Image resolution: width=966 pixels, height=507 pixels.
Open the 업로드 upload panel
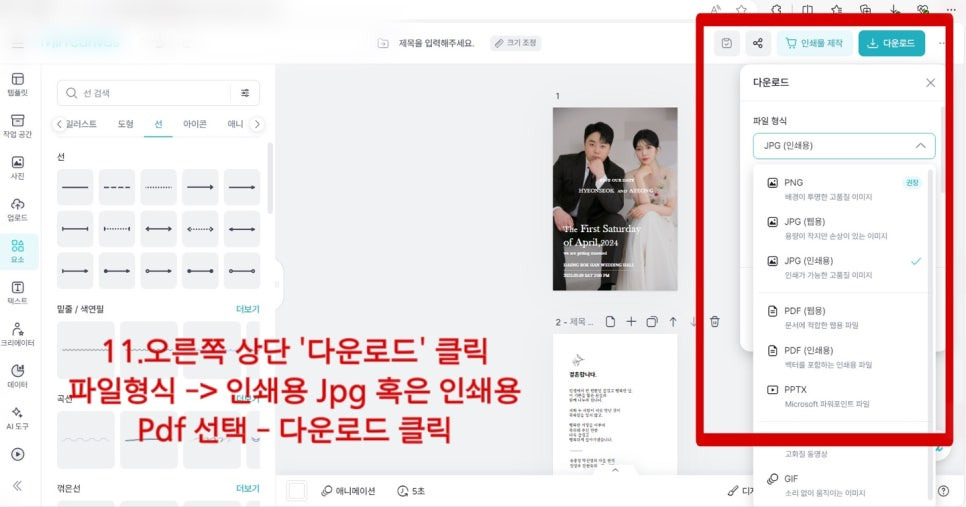17,209
